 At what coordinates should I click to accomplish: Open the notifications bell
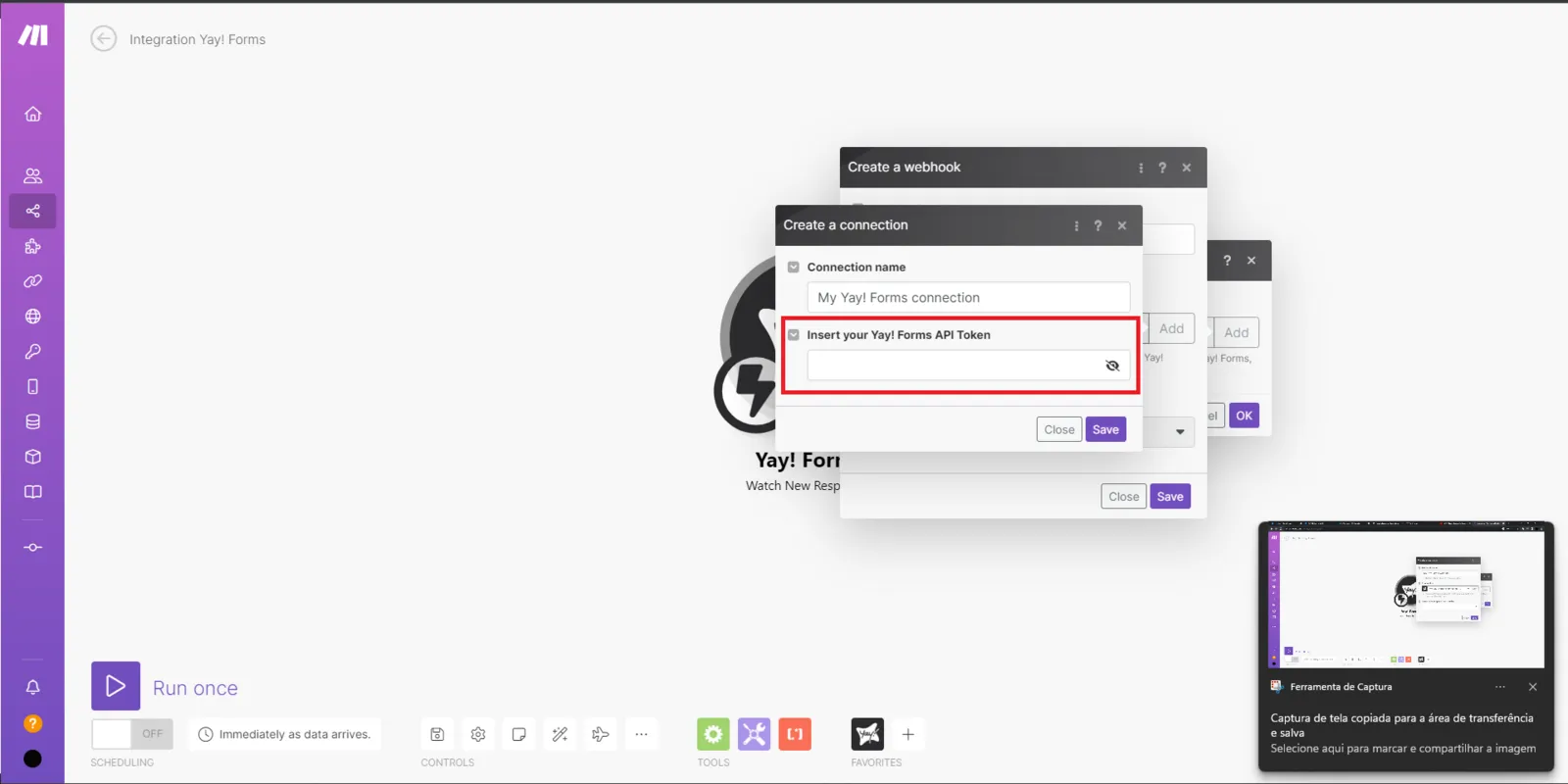click(33, 687)
